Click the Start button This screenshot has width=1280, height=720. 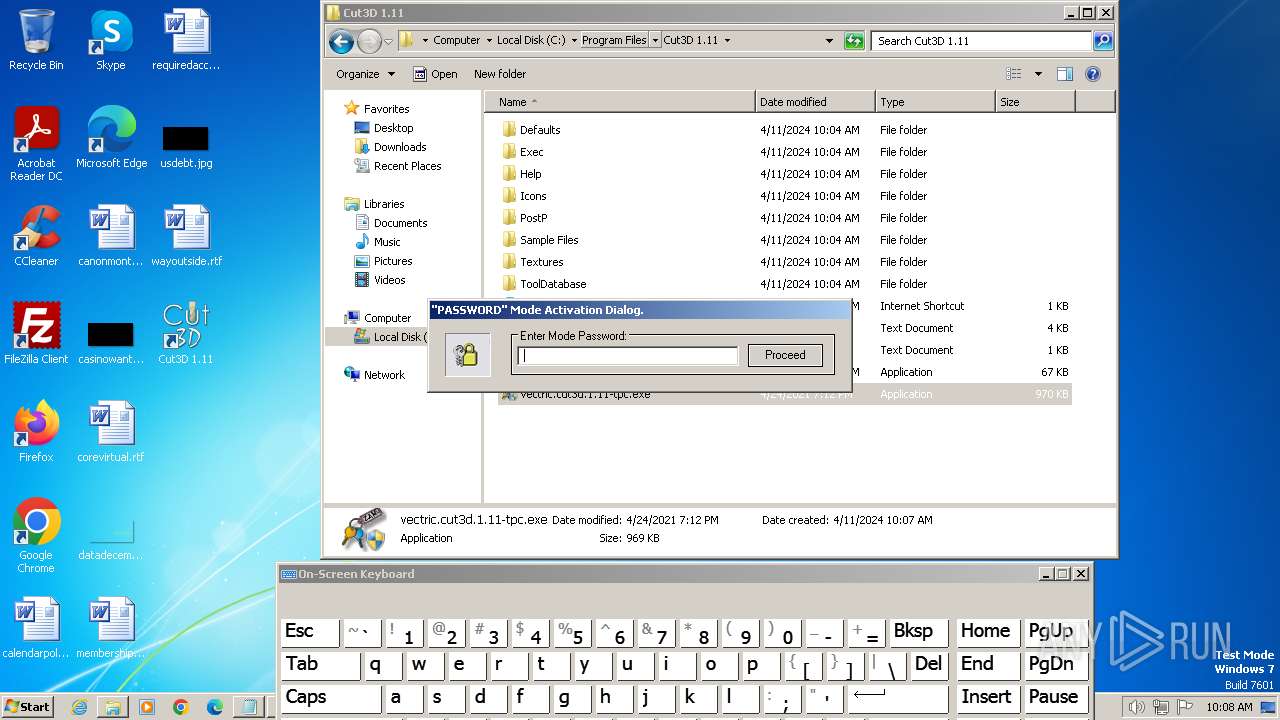click(28, 707)
